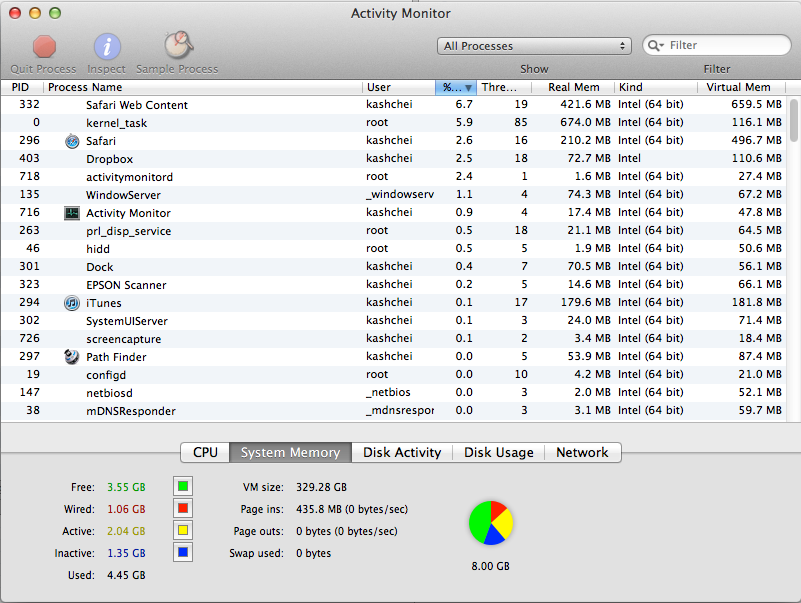
Task: Sort by Threads column header
Action: coord(504,87)
